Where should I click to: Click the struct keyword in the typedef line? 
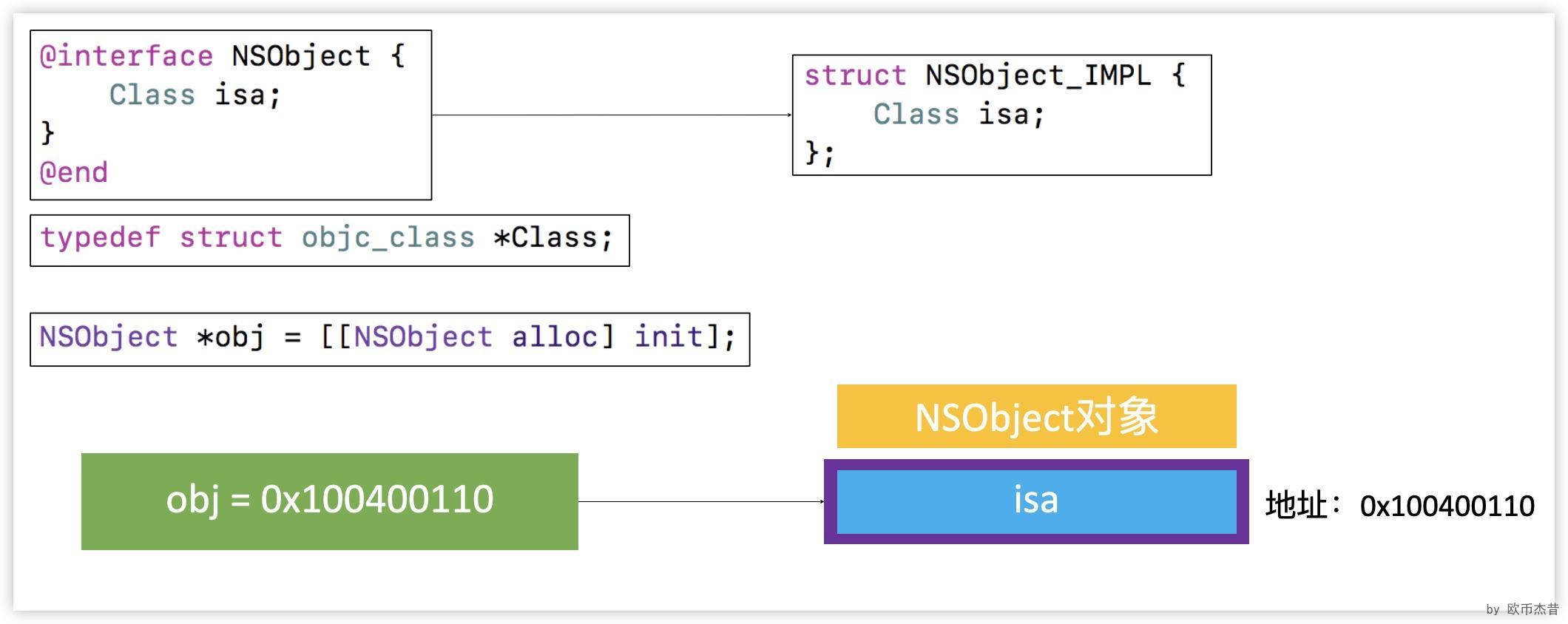[x=230, y=238]
